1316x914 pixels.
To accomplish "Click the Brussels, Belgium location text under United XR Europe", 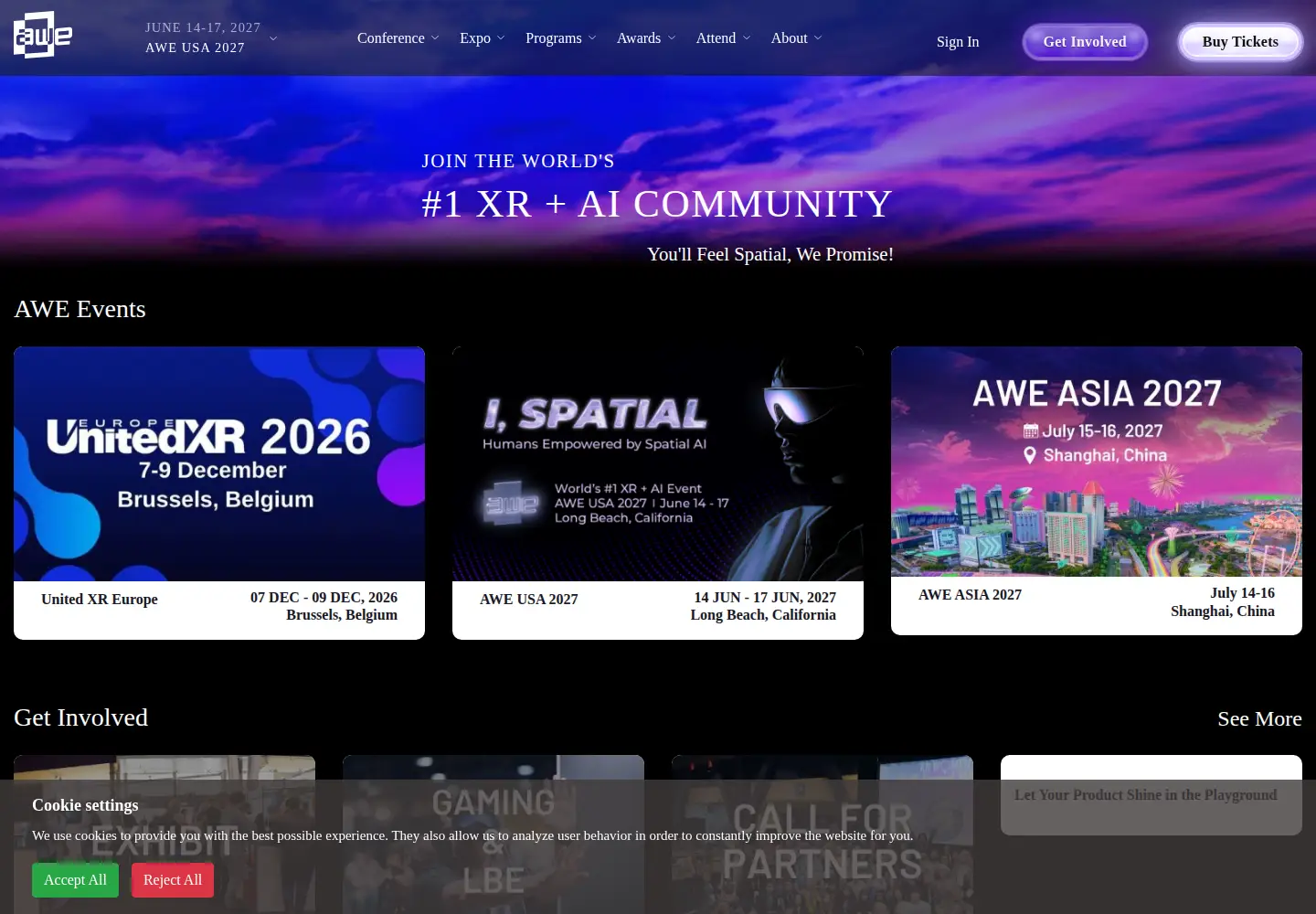I will tap(342, 615).
